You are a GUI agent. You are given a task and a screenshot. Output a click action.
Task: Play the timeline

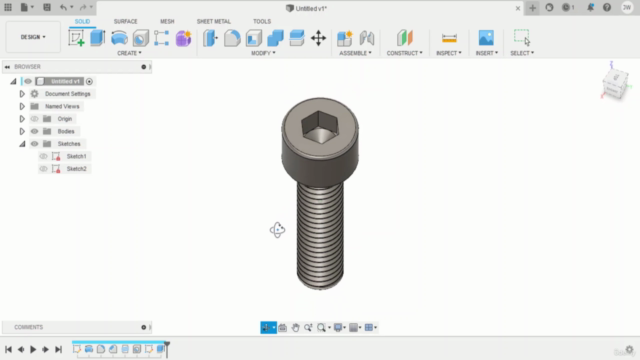(33, 349)
